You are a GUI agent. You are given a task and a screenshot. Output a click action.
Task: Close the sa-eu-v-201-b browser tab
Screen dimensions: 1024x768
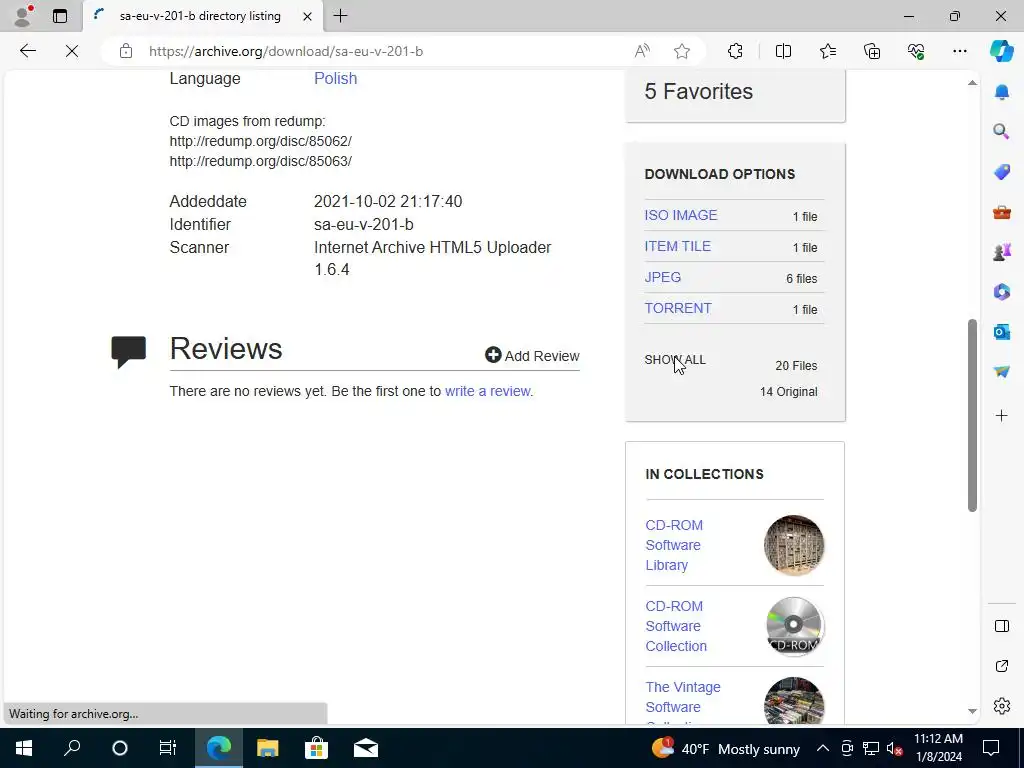tap(307, 16)
